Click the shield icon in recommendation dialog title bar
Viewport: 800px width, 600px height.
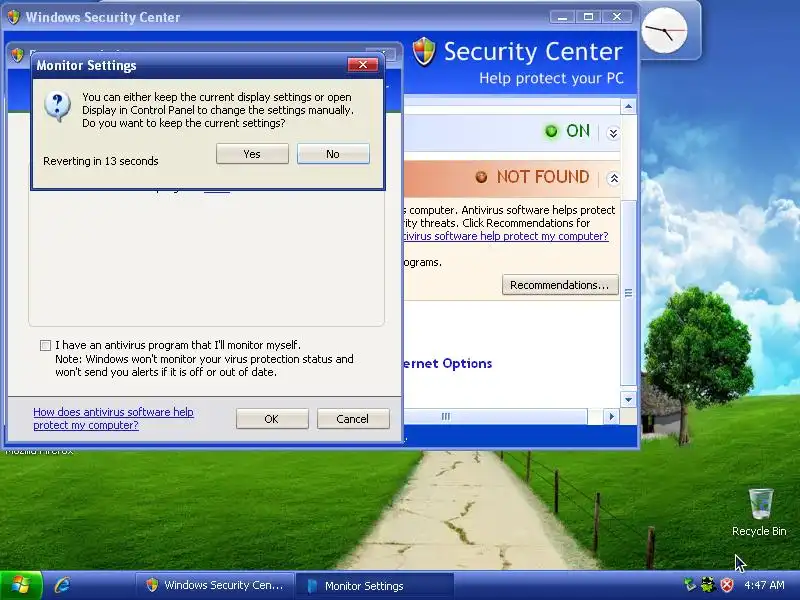click(x=18, y=55)
